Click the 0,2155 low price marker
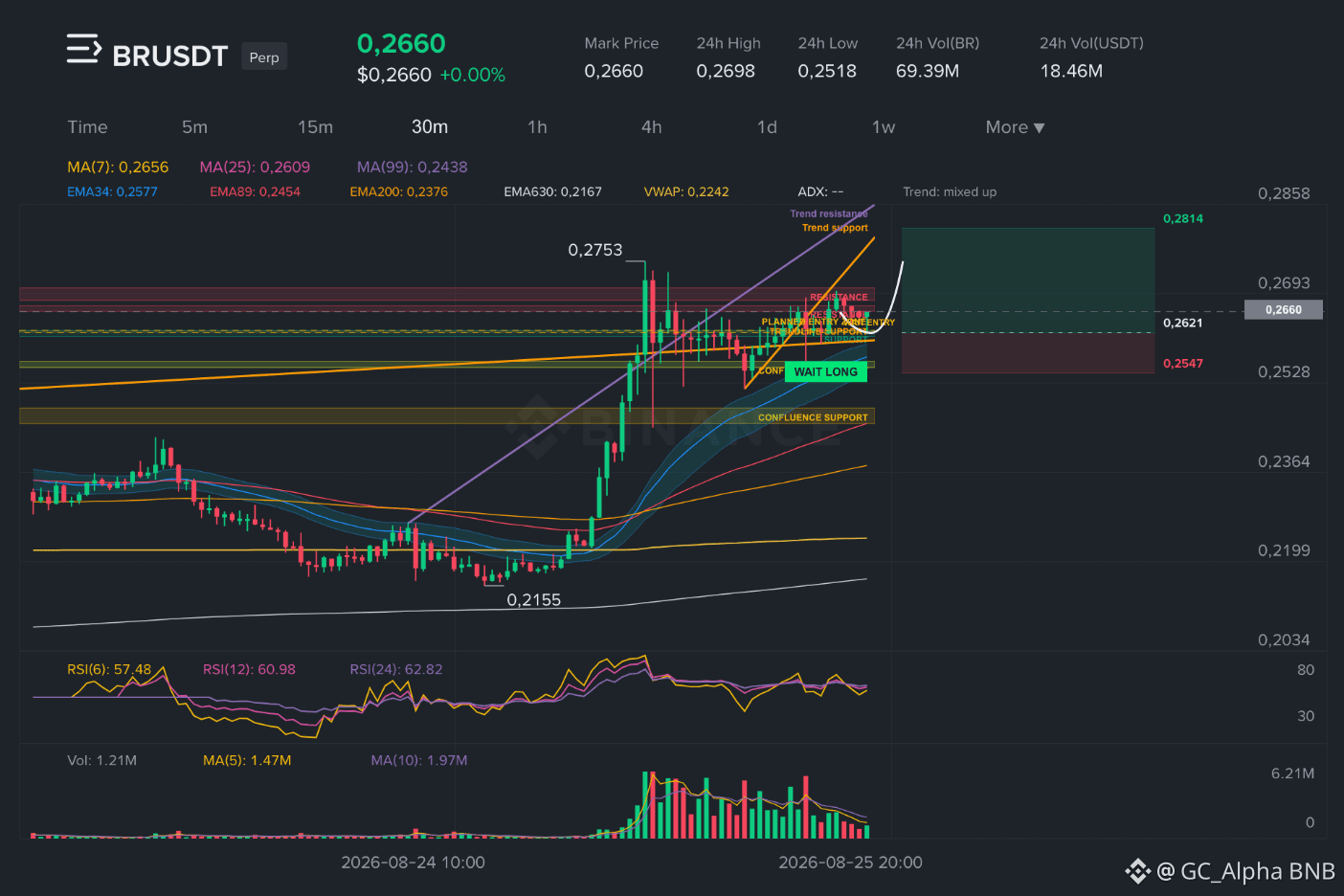This screenshot has width=1344, height=896. pos(534,600)
